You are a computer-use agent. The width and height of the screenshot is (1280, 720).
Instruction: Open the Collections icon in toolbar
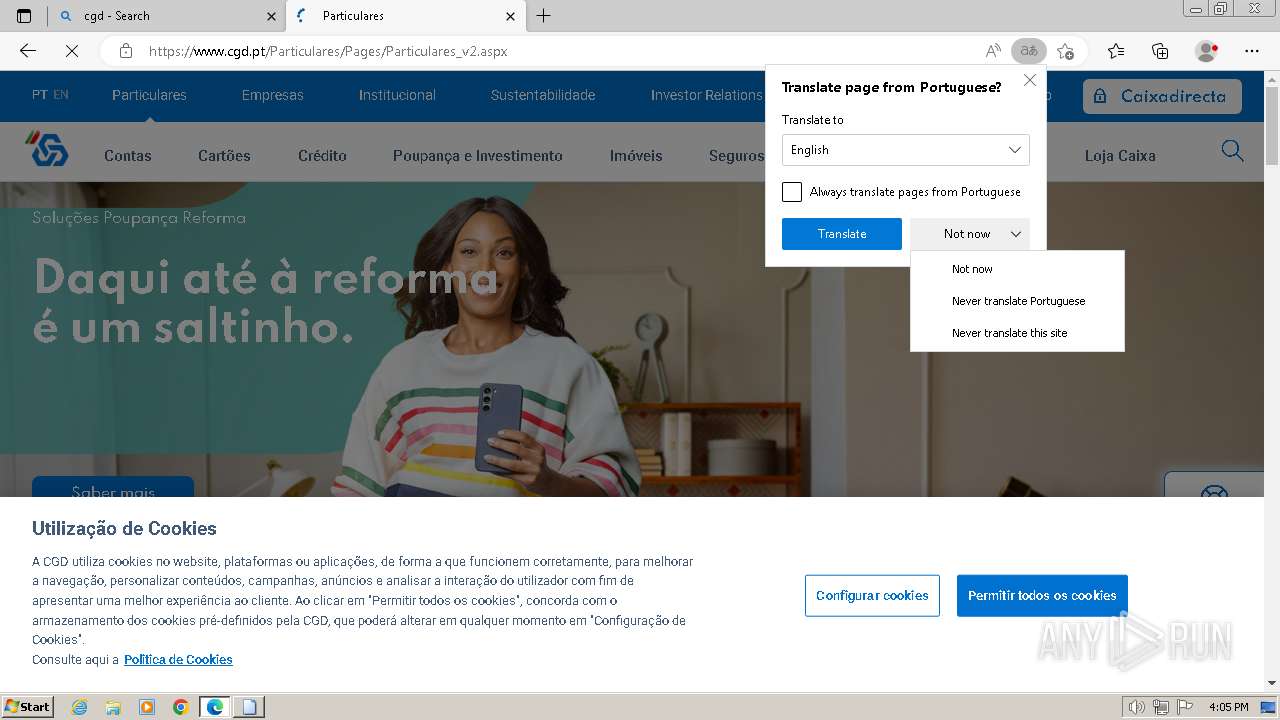1160,51
